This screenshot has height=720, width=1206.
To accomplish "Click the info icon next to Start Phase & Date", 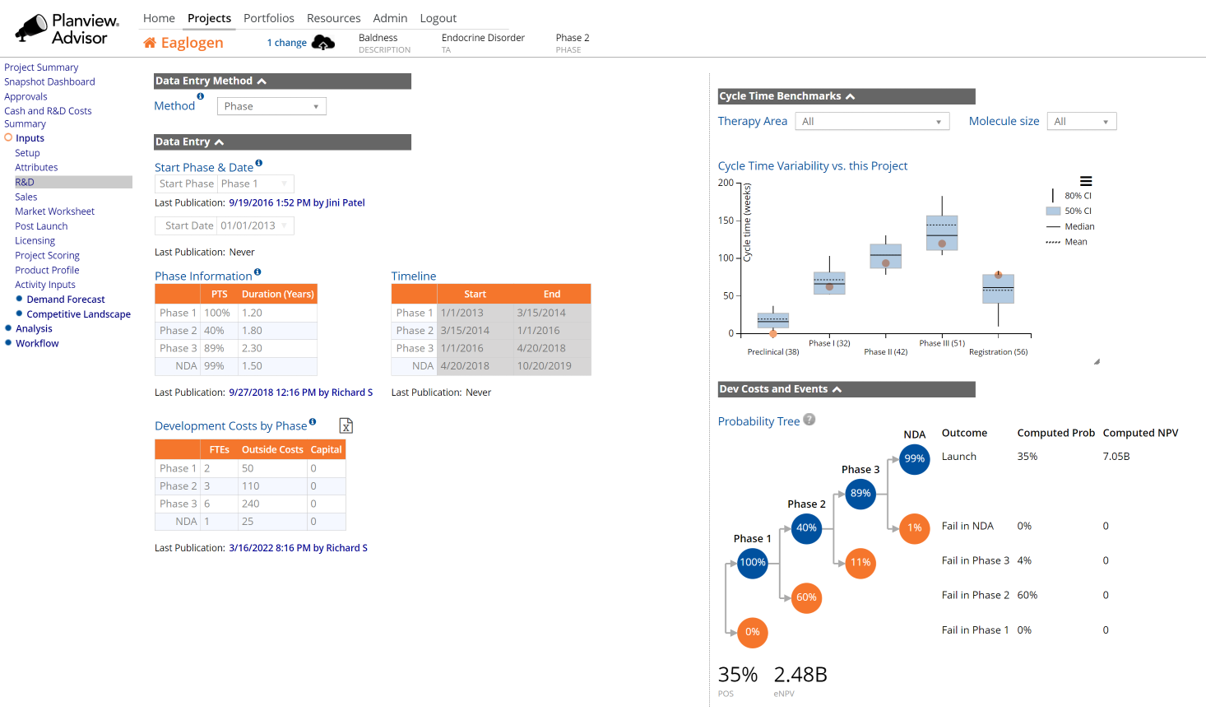I will pyautogui.click(x=258, y=161).
